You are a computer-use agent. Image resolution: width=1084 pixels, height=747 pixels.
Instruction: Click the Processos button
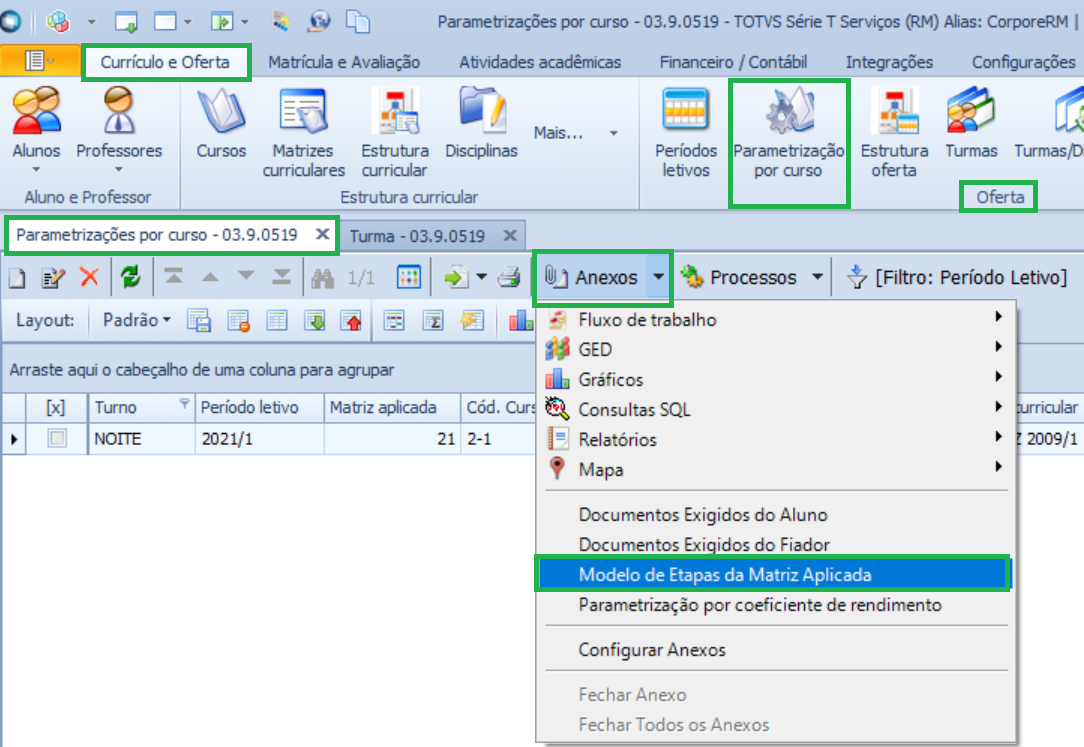[x=742, y=278]
